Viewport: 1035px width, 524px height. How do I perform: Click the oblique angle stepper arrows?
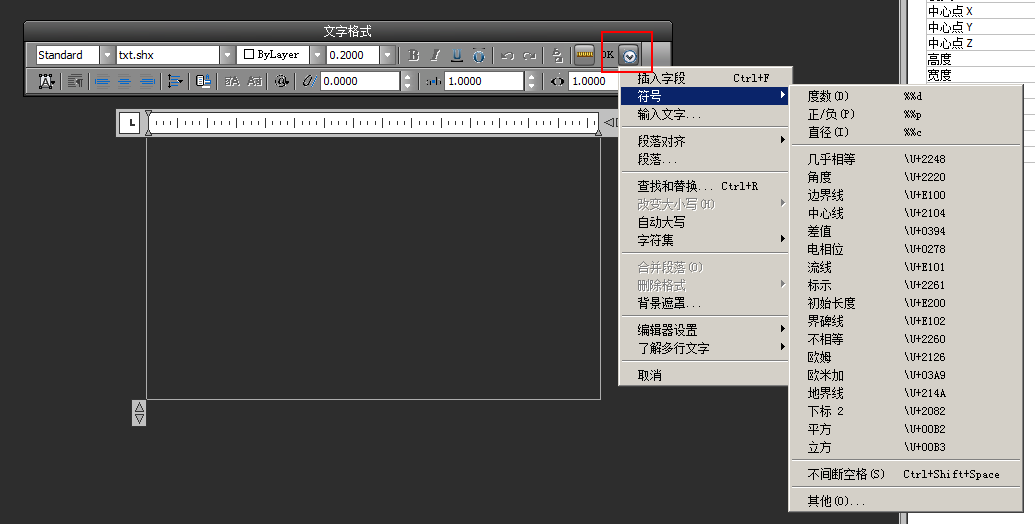click(x=407, y=81)
